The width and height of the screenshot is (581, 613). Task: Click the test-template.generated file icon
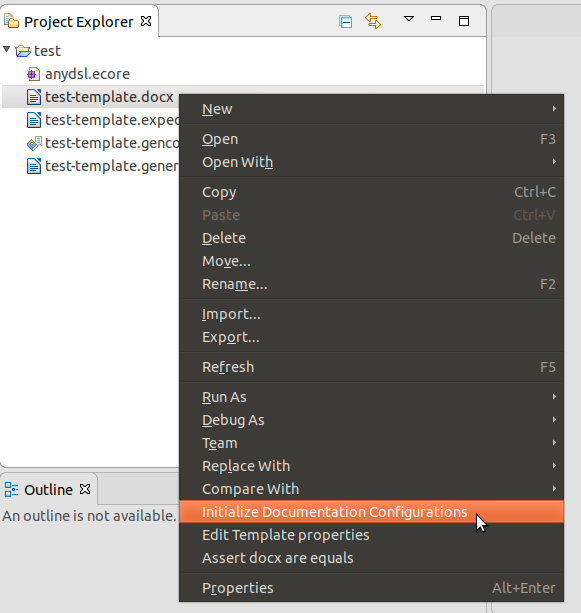[34, 166]
